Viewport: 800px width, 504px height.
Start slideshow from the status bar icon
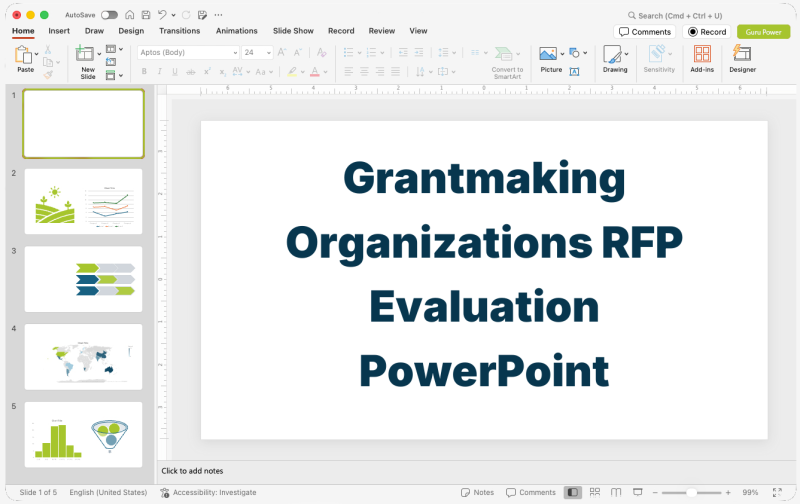(638, 492)
